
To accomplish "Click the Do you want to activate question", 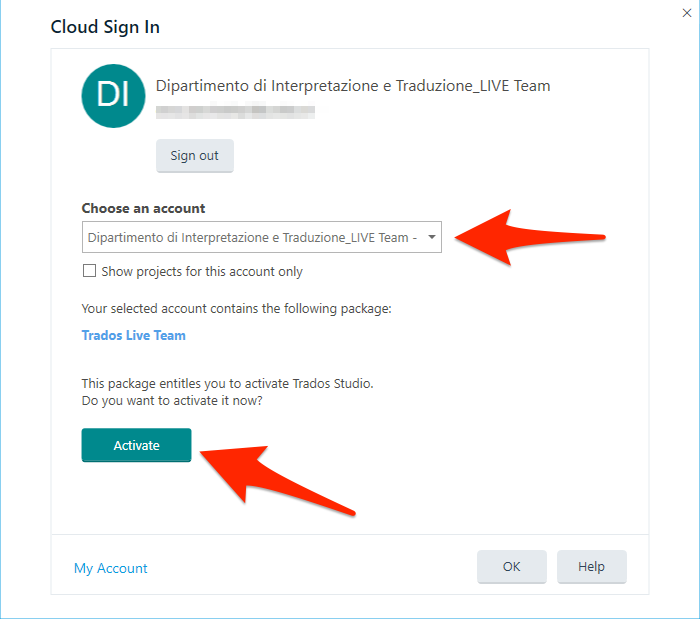I will click(172, 400).
